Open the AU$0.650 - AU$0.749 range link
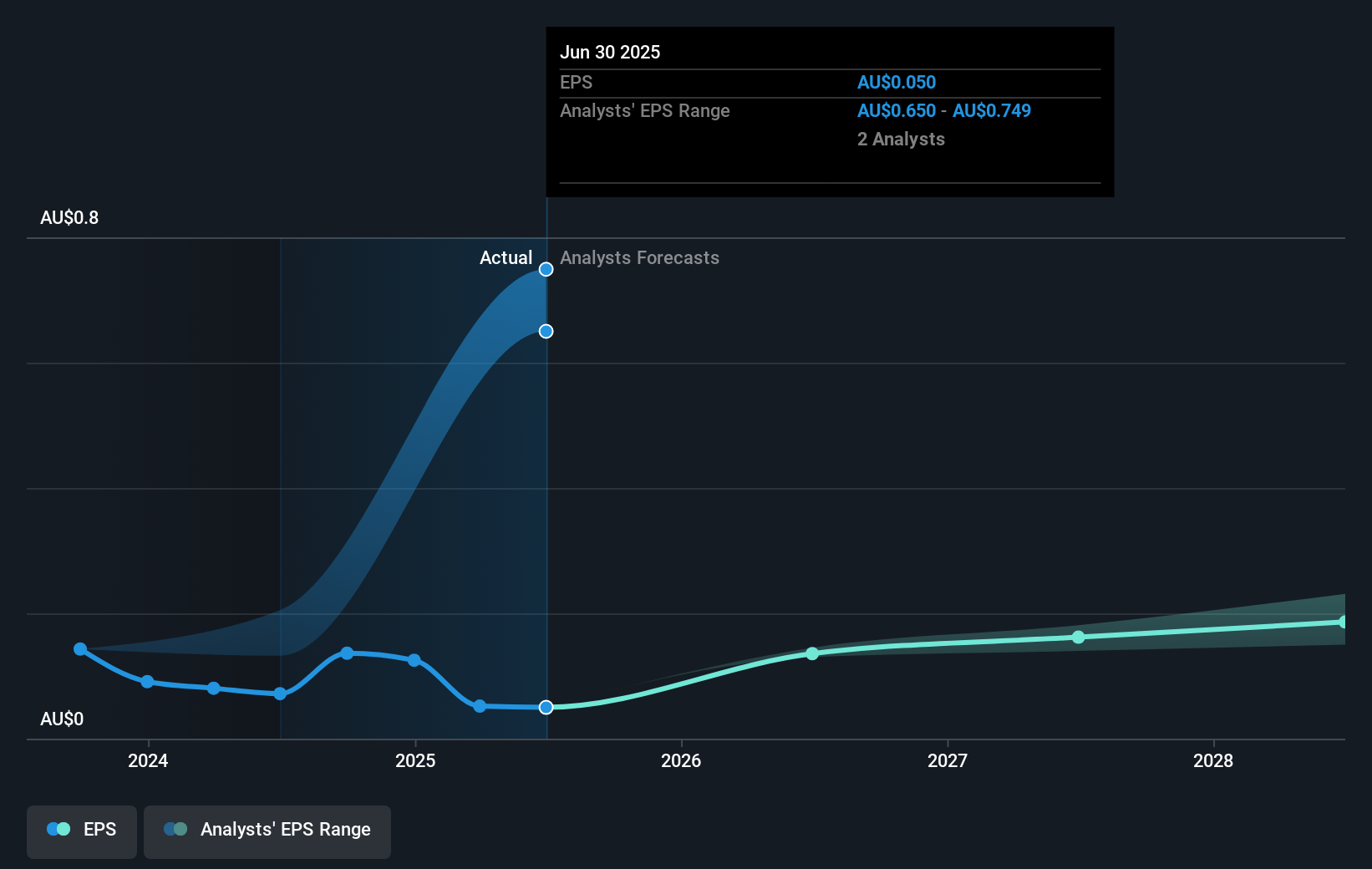This screenshot has height=869, width=1372. point(944,110)
